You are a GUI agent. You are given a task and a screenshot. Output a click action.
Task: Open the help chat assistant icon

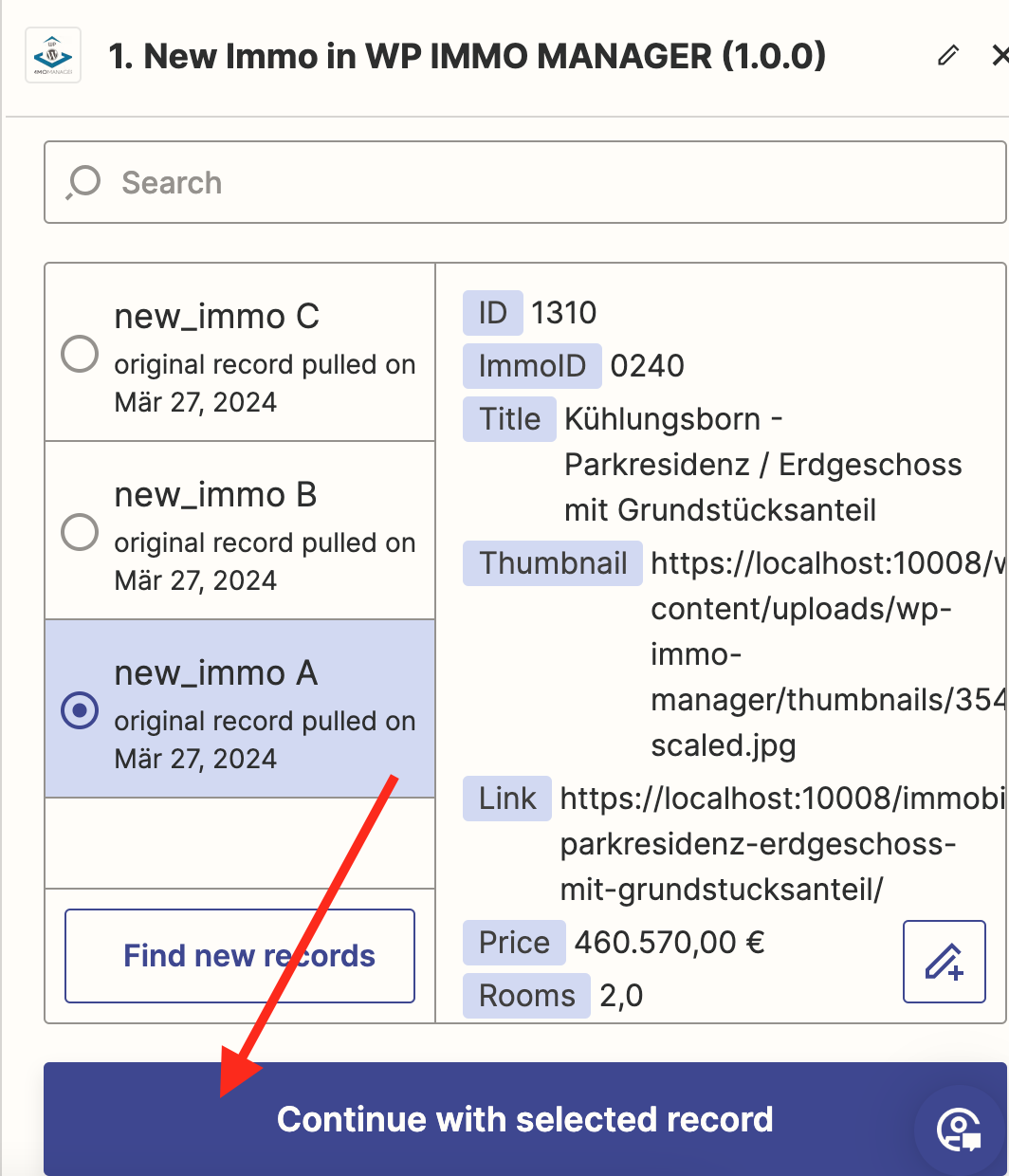[x=958, y=1130]
